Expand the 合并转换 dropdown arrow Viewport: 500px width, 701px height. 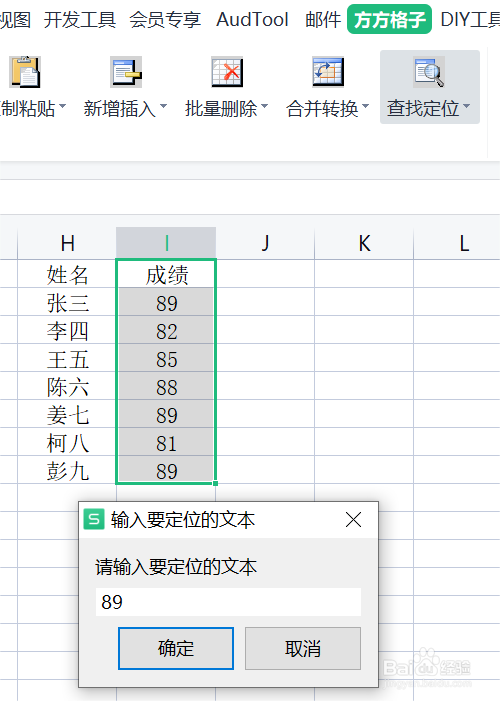pos(366,106)
